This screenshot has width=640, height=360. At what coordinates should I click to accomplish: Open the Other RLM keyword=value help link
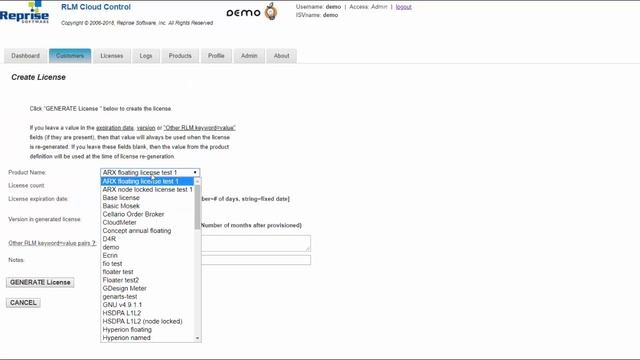click(x=200, y=128)
